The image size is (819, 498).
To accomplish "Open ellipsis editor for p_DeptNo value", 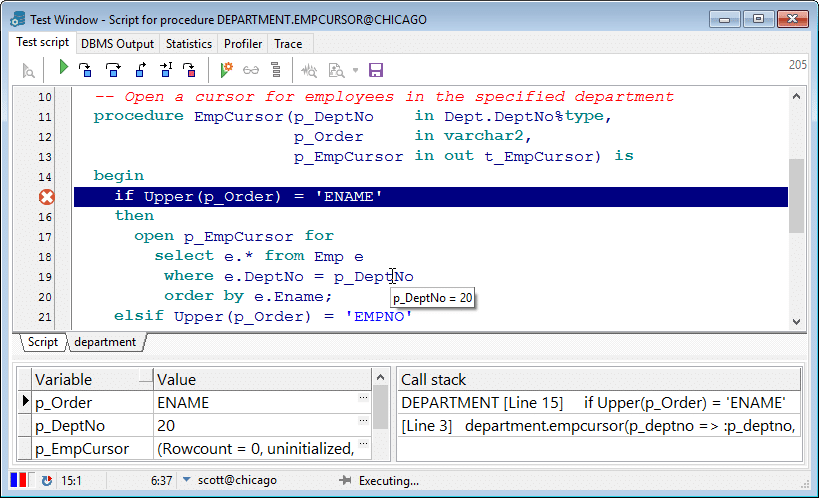I will coord(364,421).
